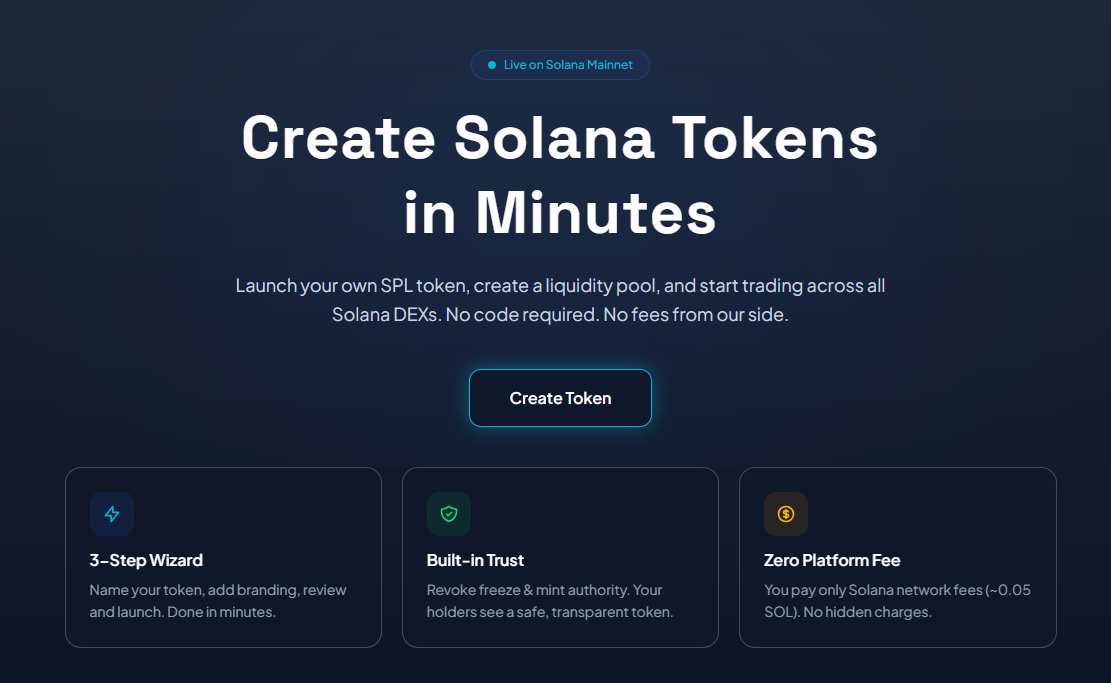1111x683 pixels.
Task: Choose the Zero Platform Fee card
Action: pos(897,556)
